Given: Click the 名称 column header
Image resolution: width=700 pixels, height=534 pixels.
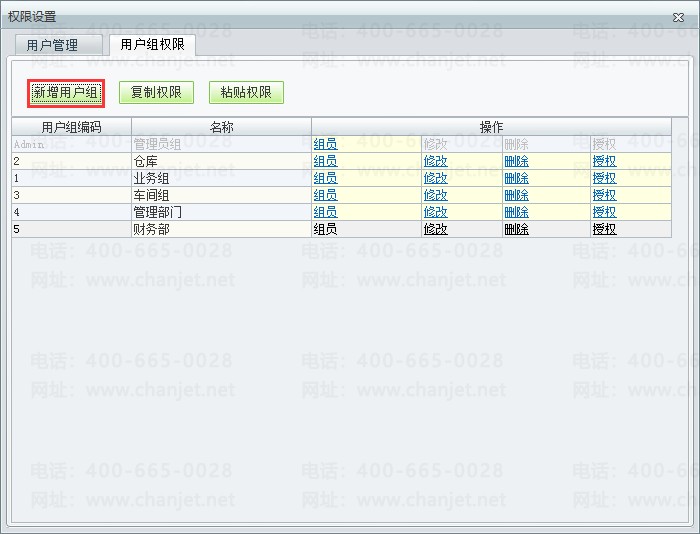Looking at the screenshot, I should tap(221, 127).
